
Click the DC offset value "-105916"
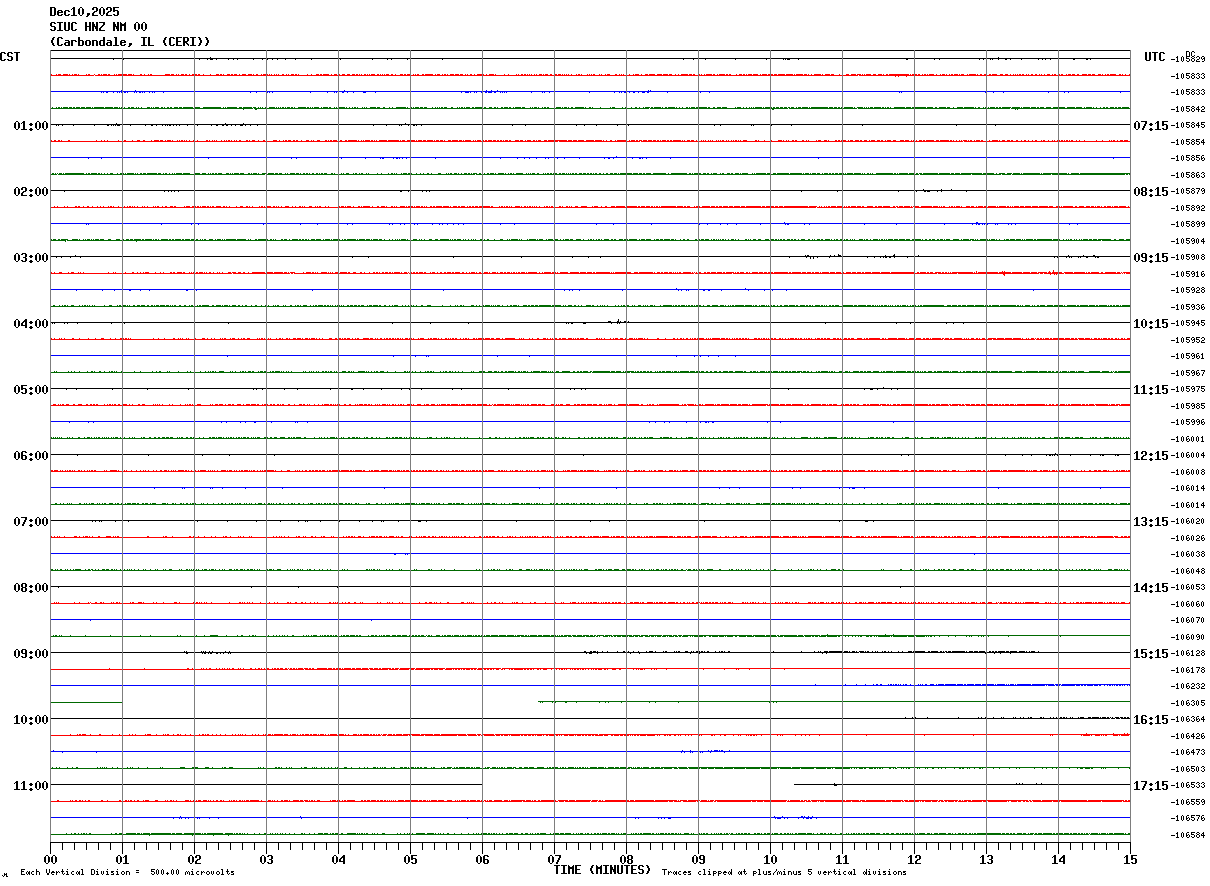pos(1189,274)
